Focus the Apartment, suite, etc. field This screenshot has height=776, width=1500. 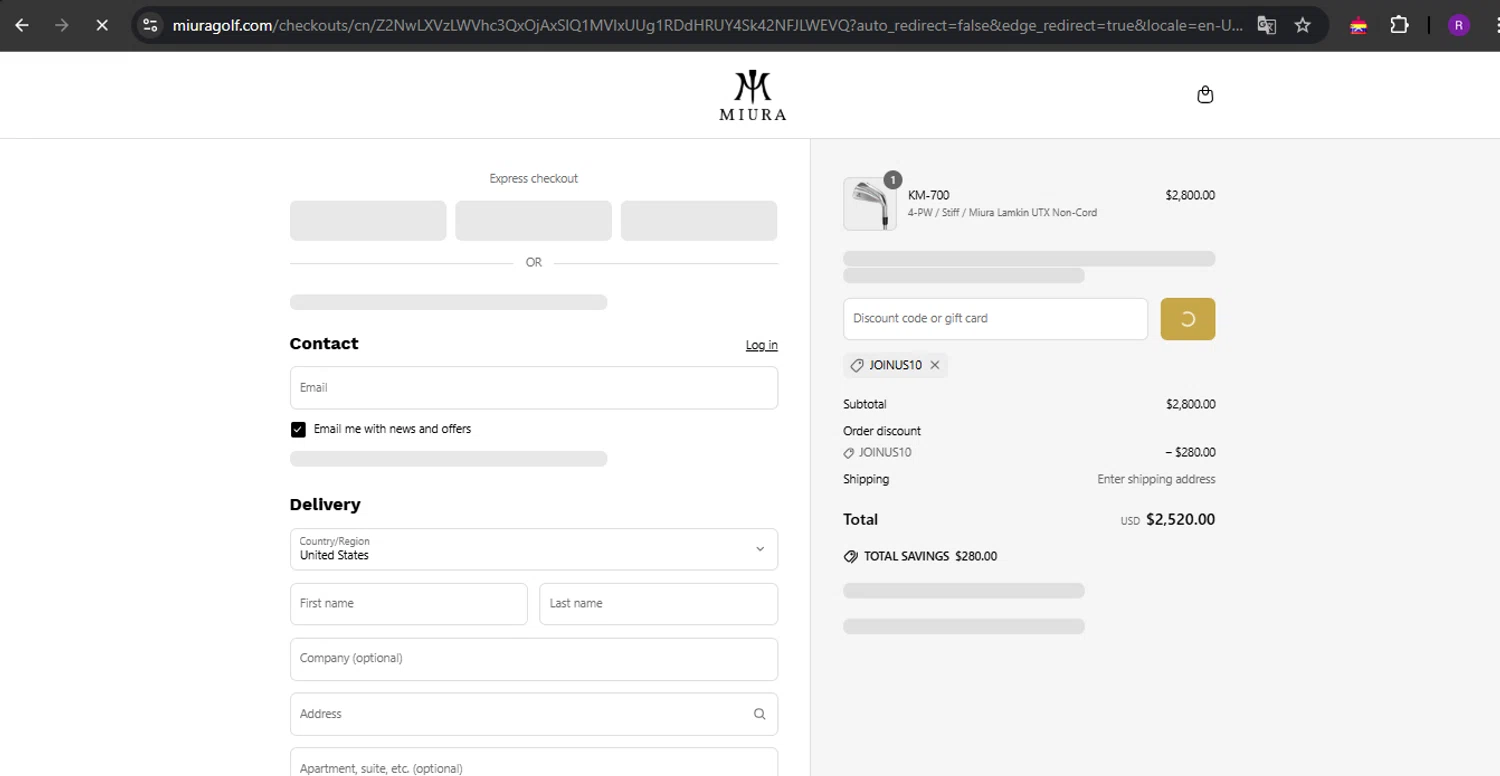pos(534,762)
